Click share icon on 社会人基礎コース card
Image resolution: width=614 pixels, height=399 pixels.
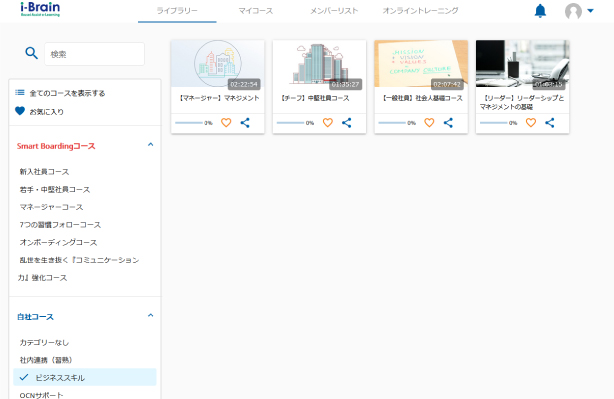coord(448,123)
